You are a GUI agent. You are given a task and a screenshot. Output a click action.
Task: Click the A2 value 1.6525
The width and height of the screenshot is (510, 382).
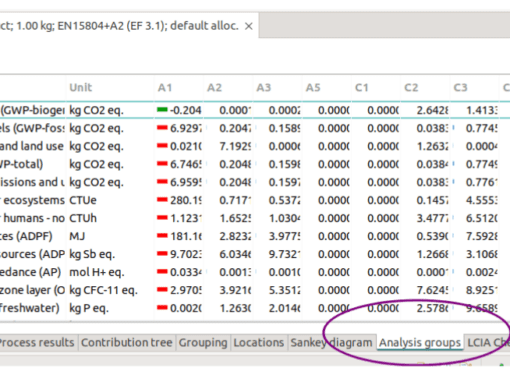(235, 218)
